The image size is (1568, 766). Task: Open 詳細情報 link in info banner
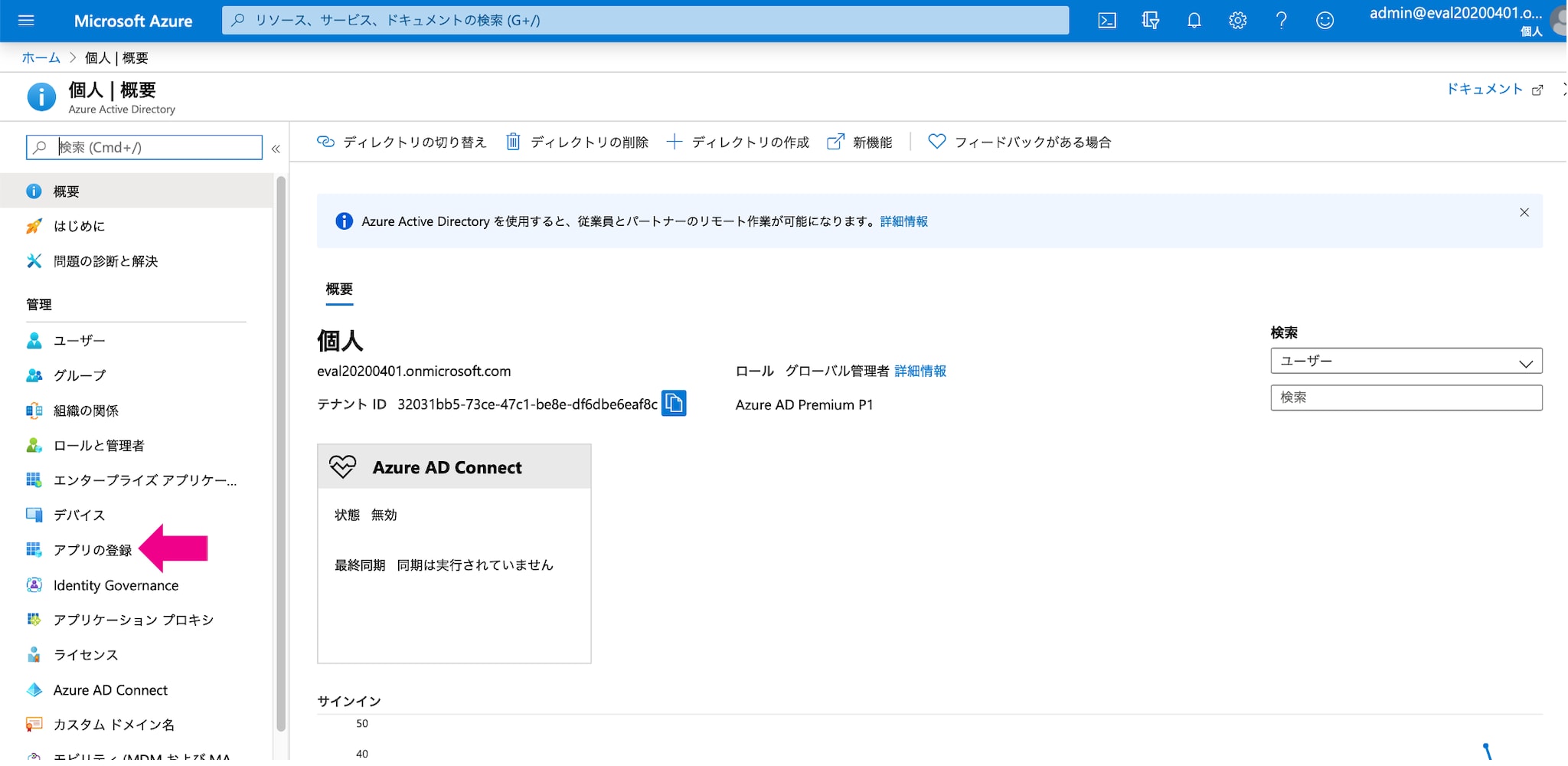tap(904, 221)
